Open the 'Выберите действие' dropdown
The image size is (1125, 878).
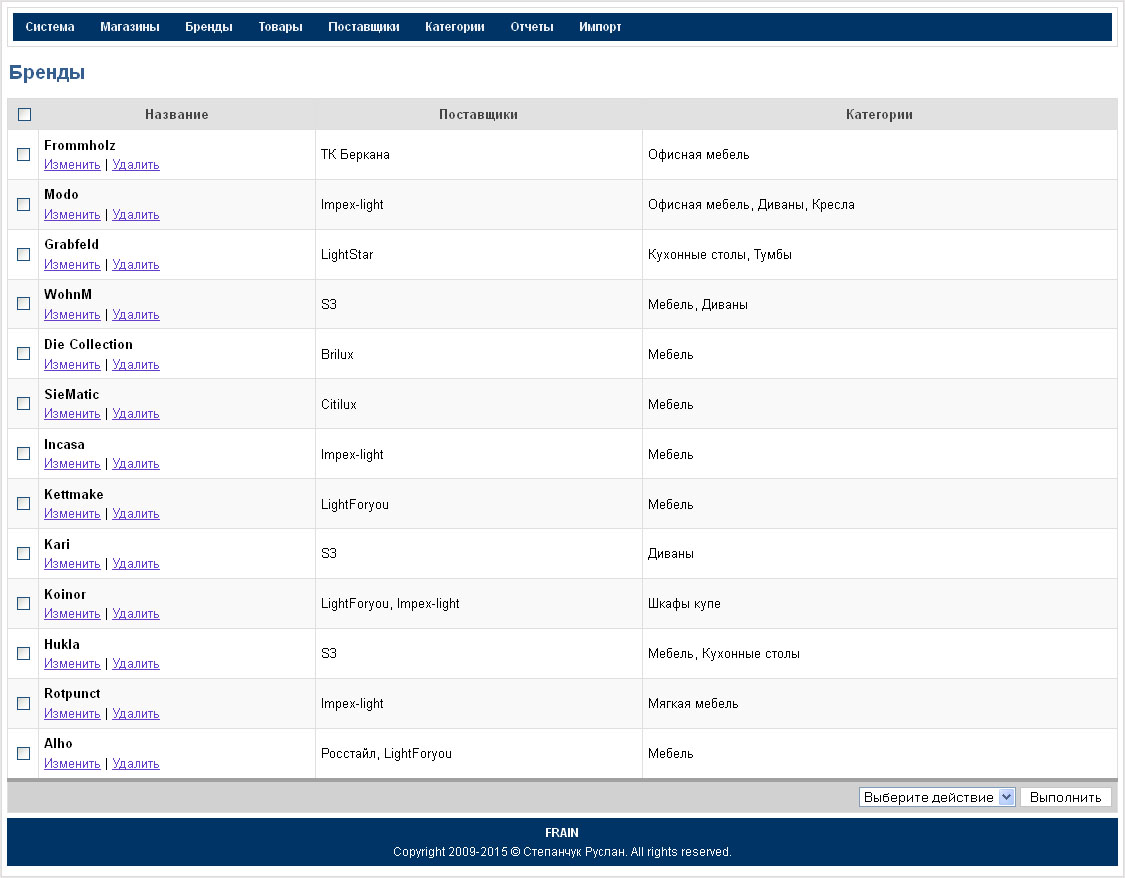pyautogui.click(x=937, y=797)
